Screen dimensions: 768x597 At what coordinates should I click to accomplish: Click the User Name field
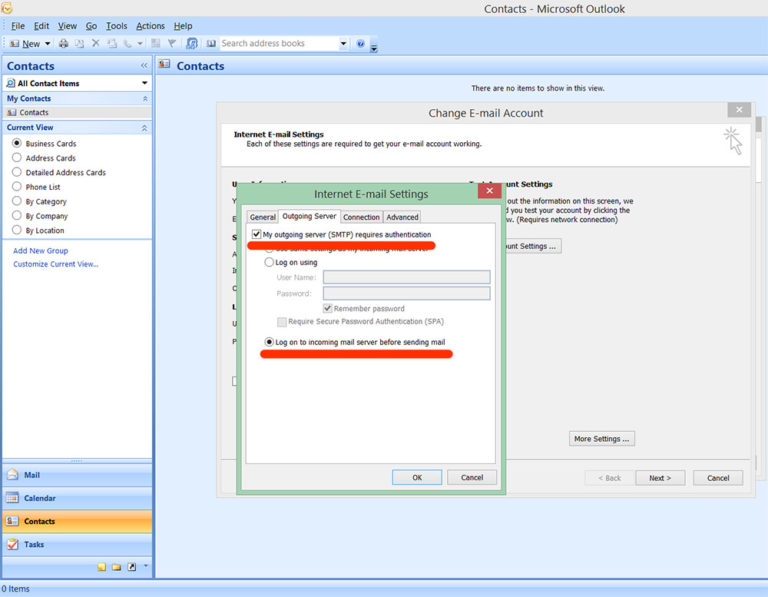[407, 277]
